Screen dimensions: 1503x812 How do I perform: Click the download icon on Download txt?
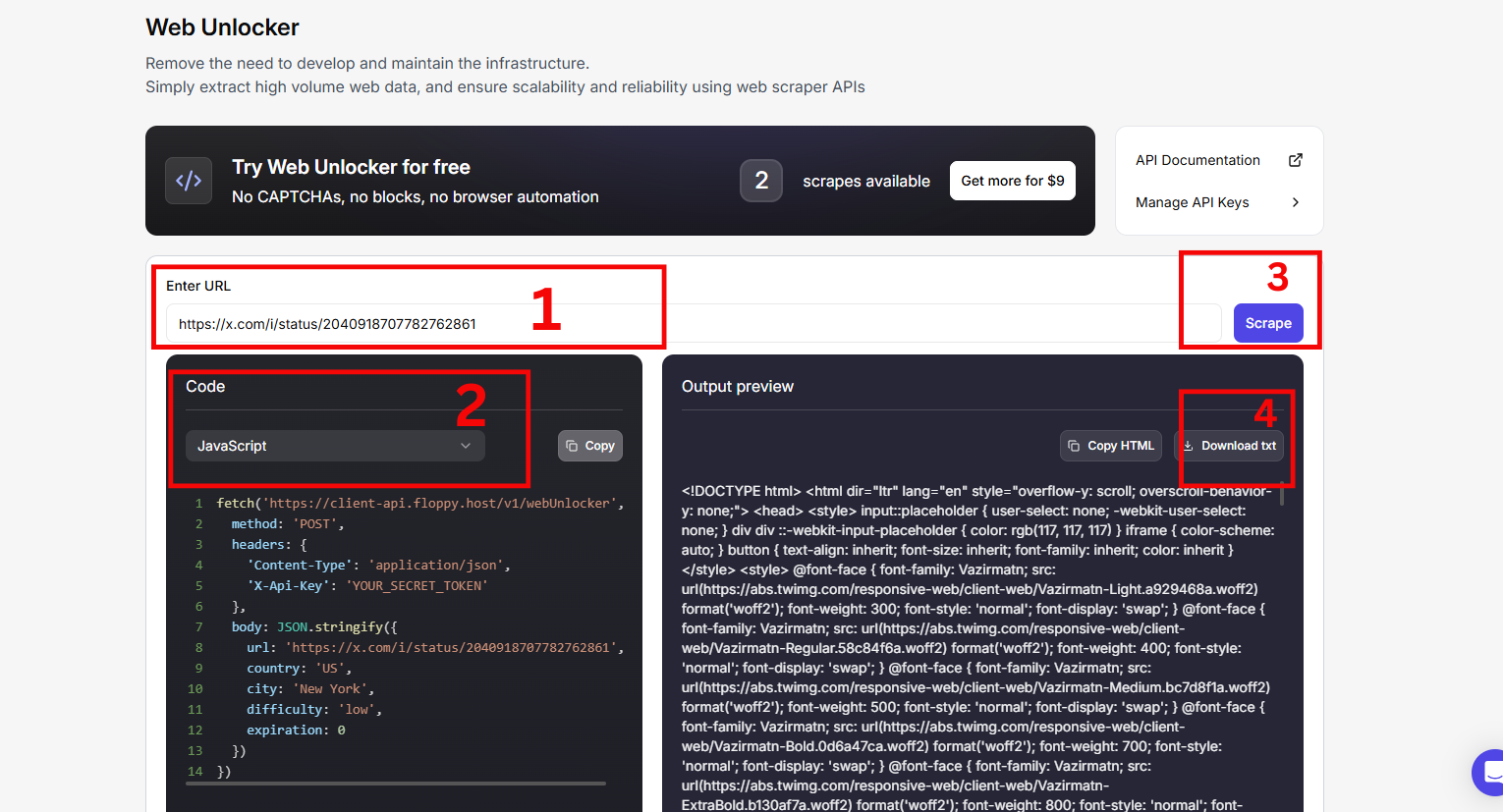1190,445
